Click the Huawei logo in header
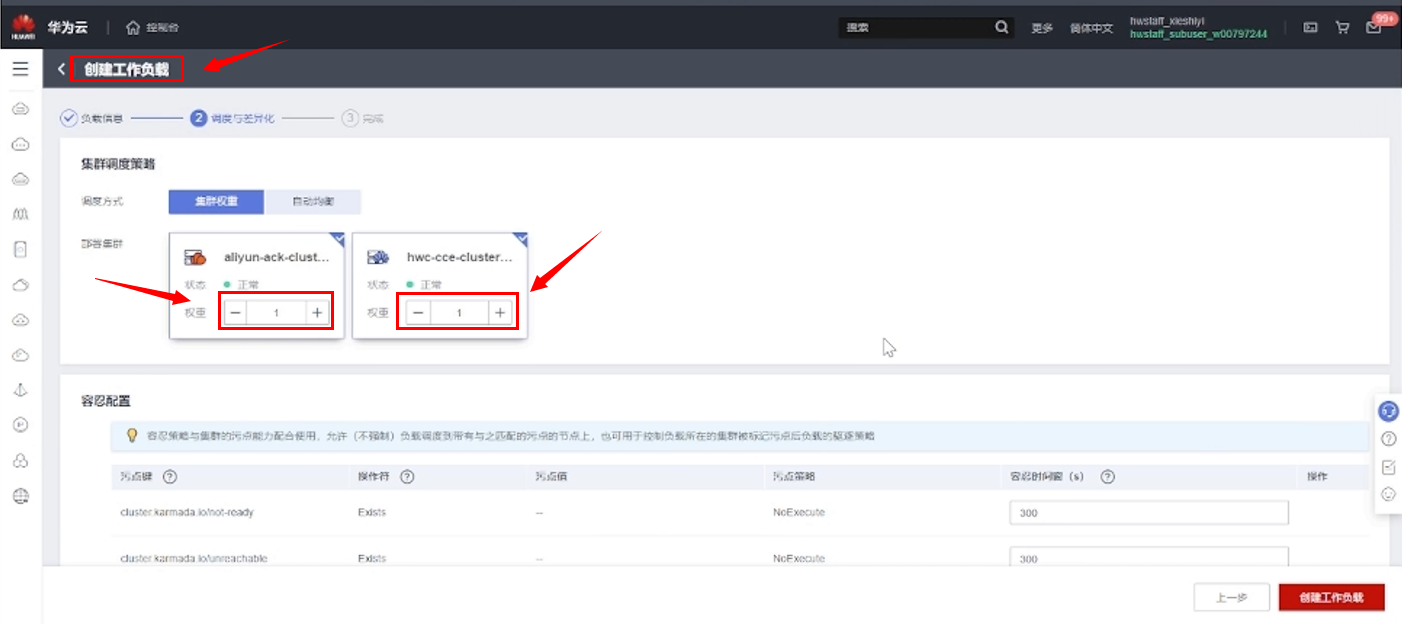Viewport: 1402px width, 624px height. (x=23, y=28)
